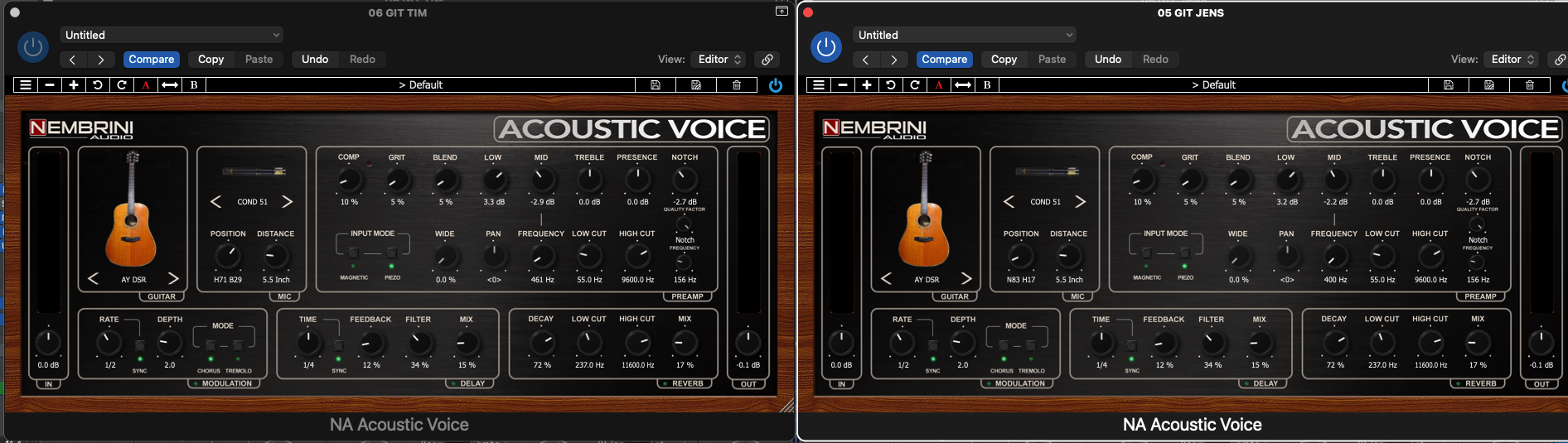Click the TREBLE knob in 06 GIT TIM preamp

point(589,179)
